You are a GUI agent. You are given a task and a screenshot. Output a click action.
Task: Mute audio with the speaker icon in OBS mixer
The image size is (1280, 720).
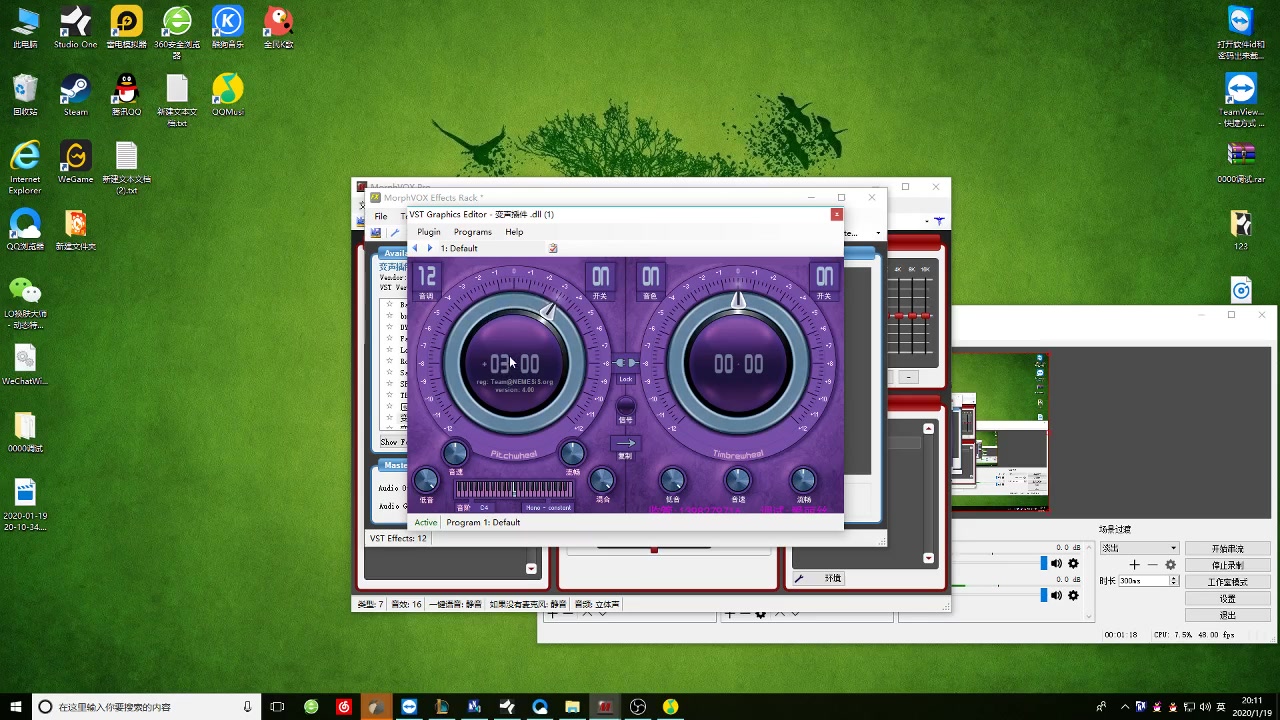coord(1056,563)
